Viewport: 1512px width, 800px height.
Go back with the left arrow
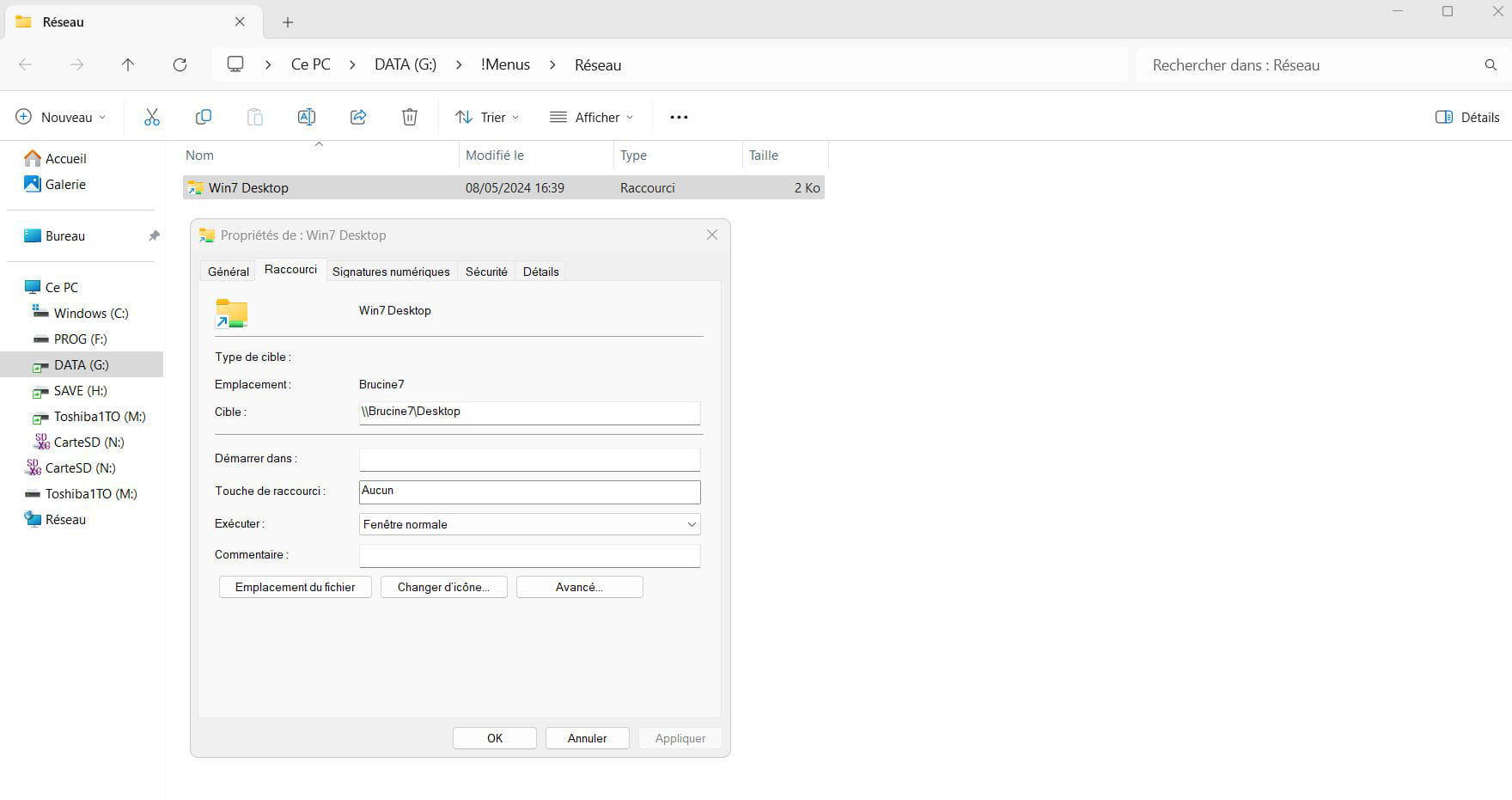coord(26,64)
